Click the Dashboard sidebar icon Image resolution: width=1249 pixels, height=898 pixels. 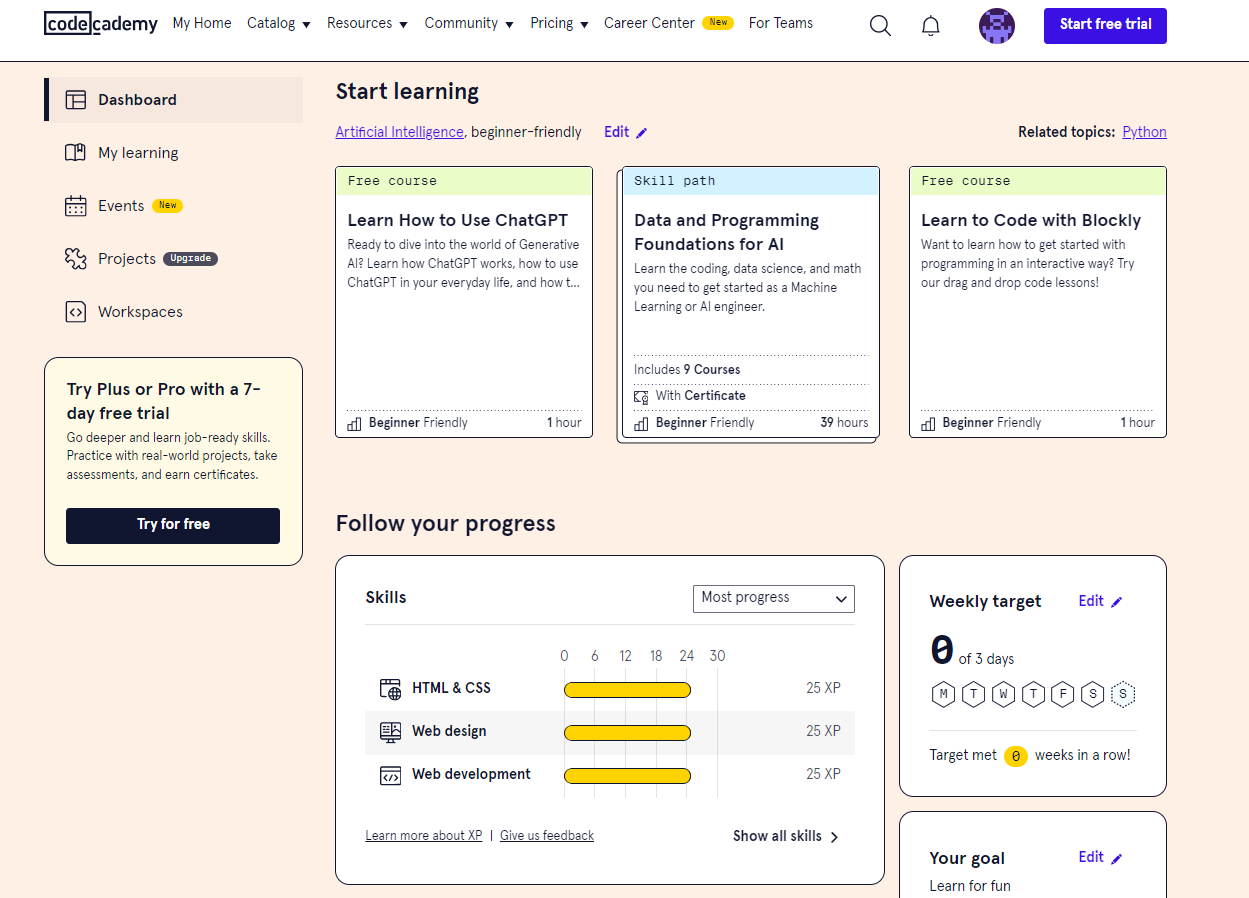coord(76,100)
